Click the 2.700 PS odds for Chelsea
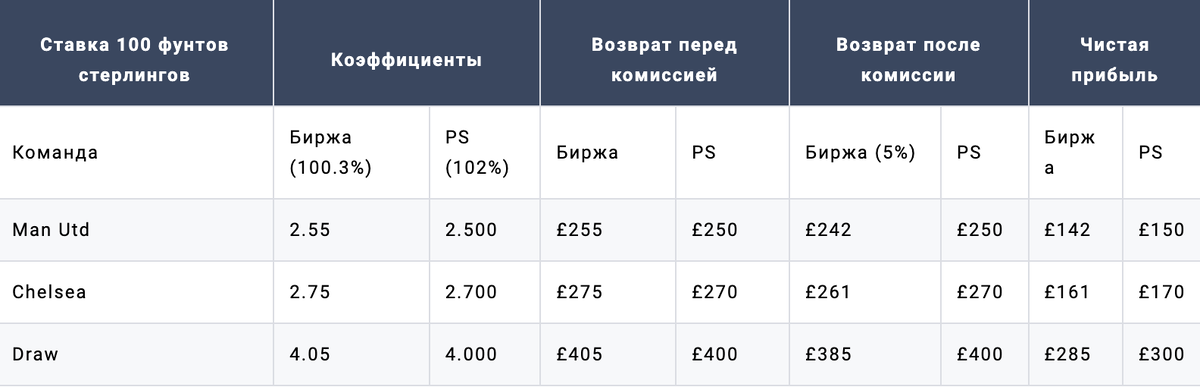Image resolution: width=1200 pixels, height=387 pixels. 471,292
